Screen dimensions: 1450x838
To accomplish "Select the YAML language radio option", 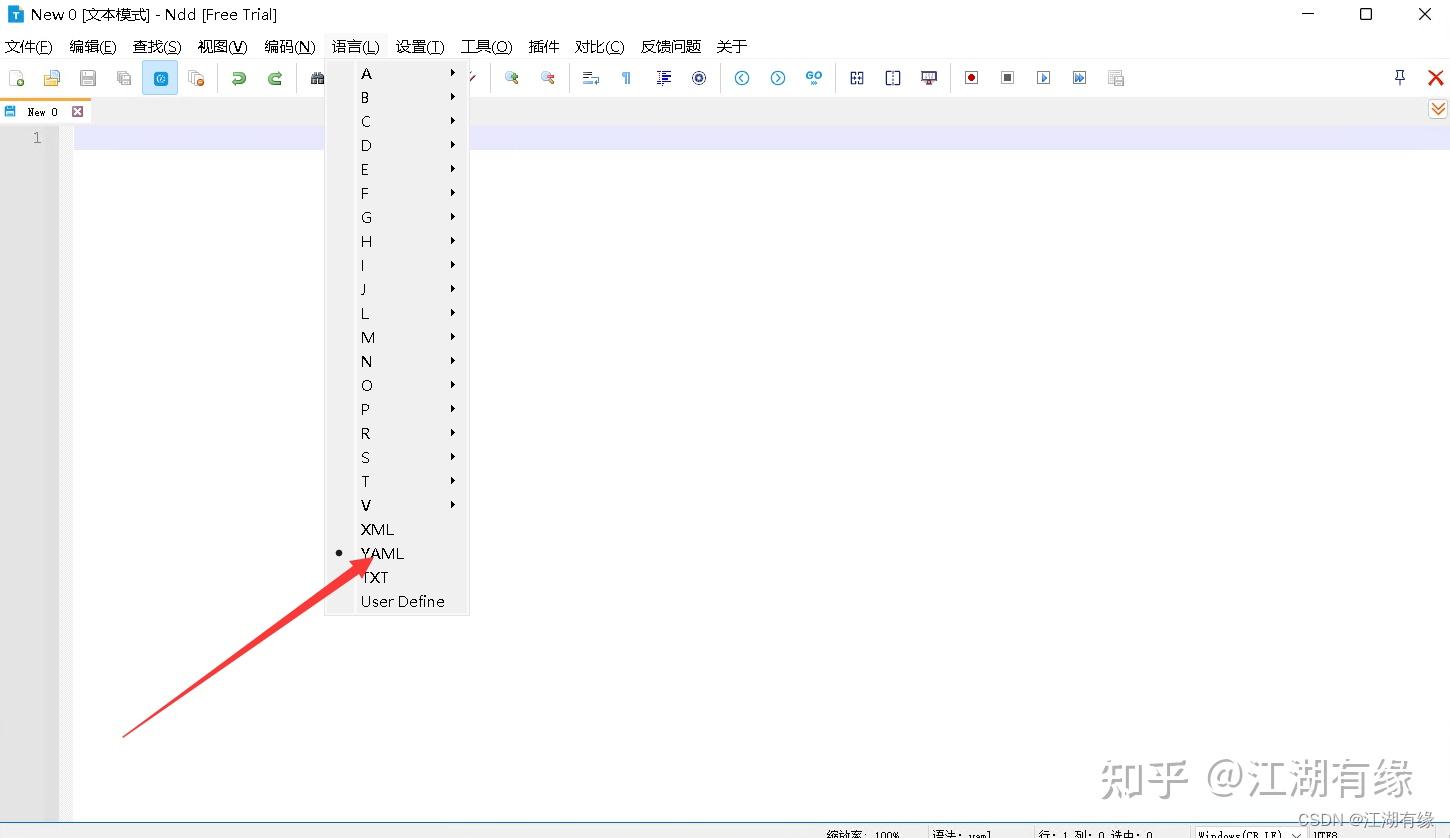I will point(383,553).
